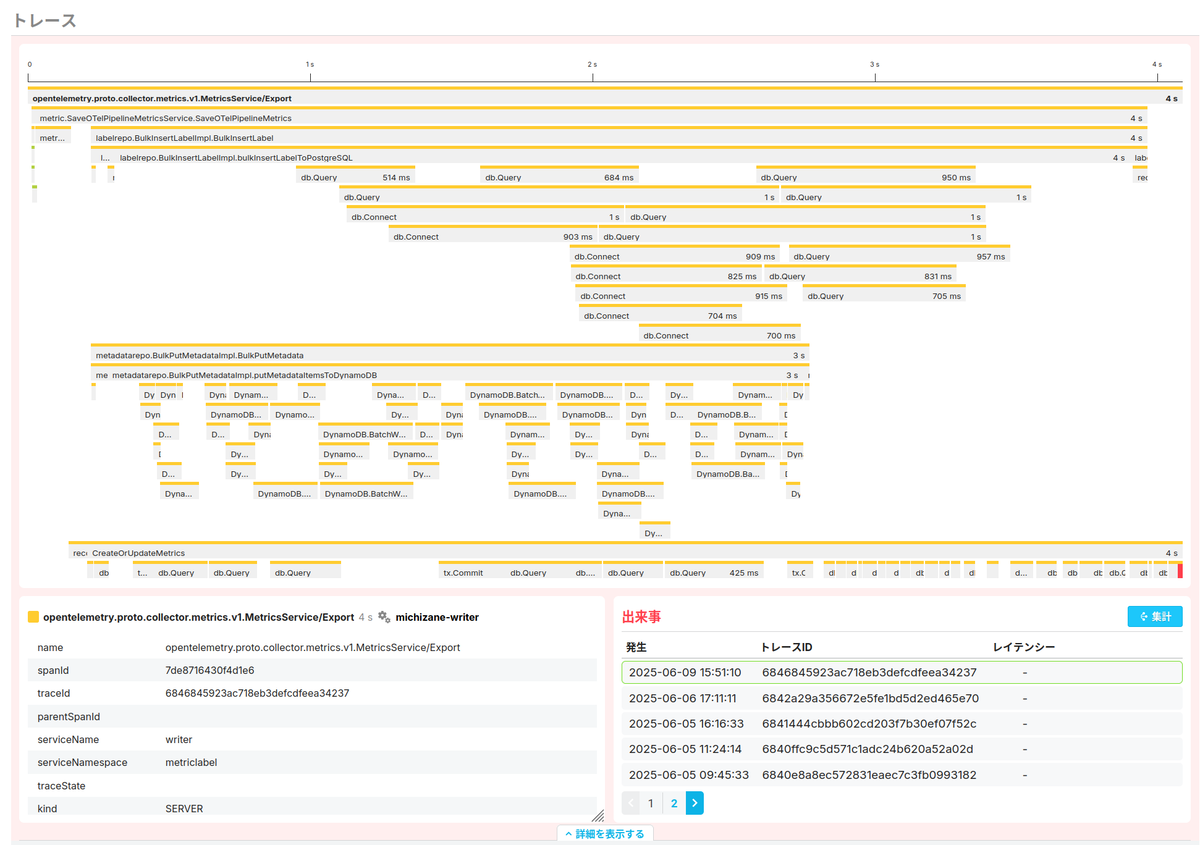Click the parentSpanId field label

click(x=68, y=716)
